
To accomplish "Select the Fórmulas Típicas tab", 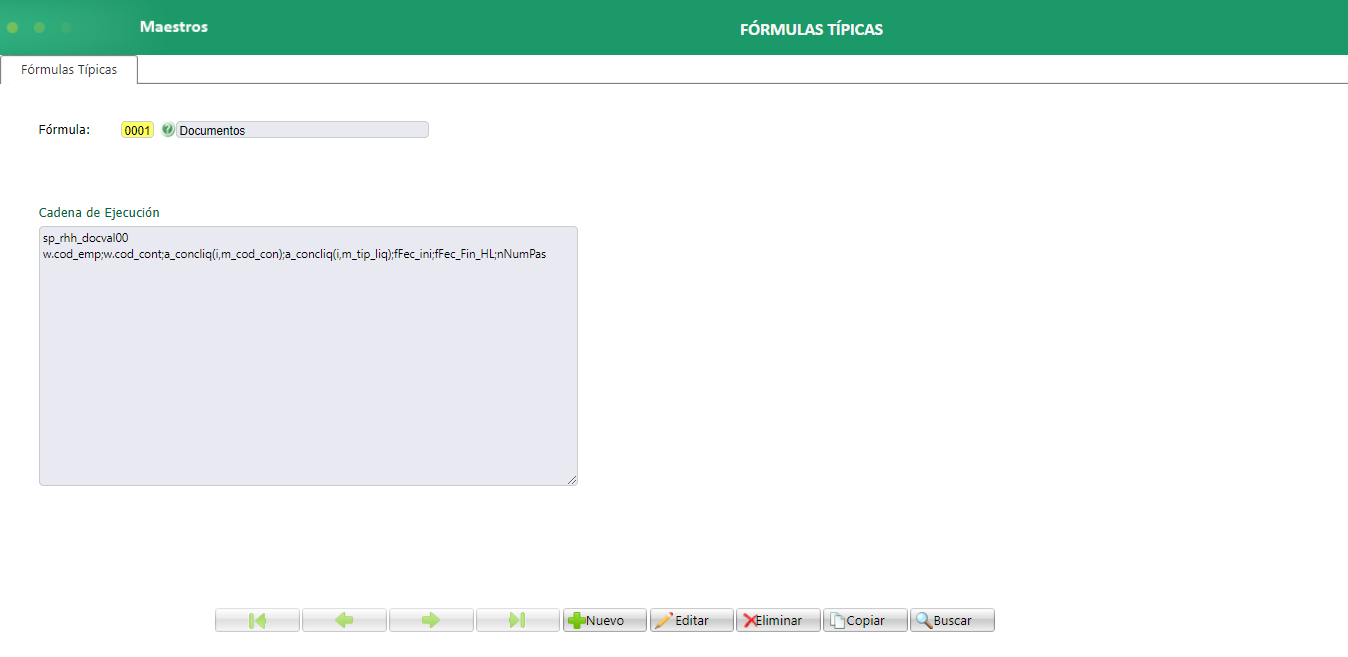I will (x=69, y=70).
